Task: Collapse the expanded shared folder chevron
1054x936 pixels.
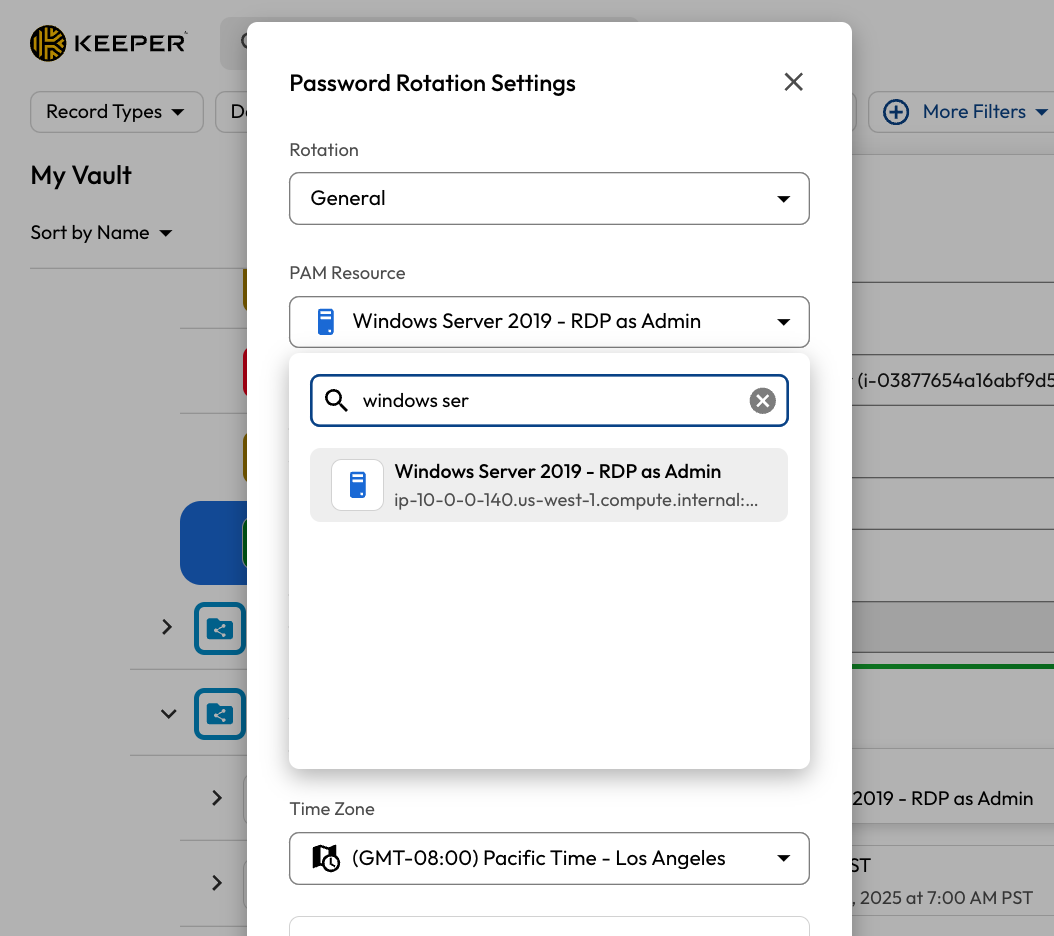Action: tap(168, 714)
